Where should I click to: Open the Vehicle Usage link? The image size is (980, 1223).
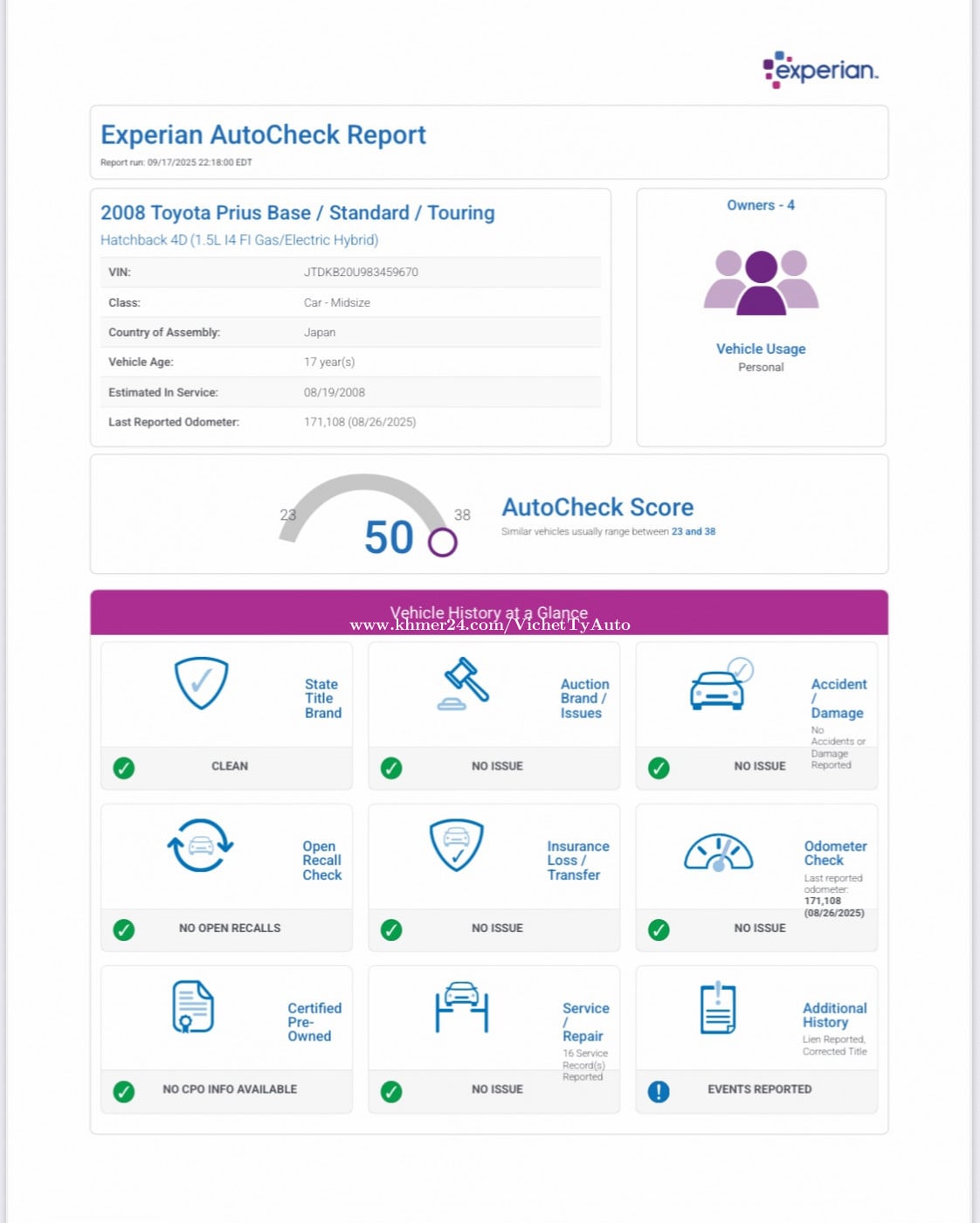761,349
